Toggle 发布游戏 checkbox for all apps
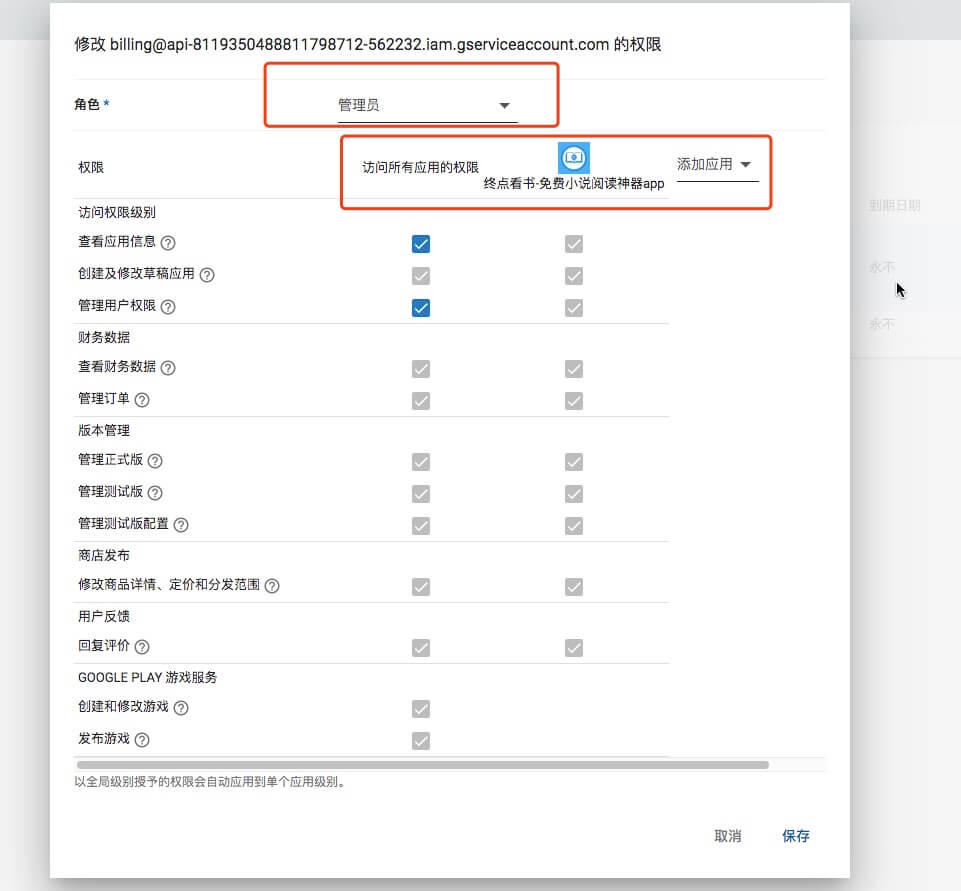 click(421, 741)
